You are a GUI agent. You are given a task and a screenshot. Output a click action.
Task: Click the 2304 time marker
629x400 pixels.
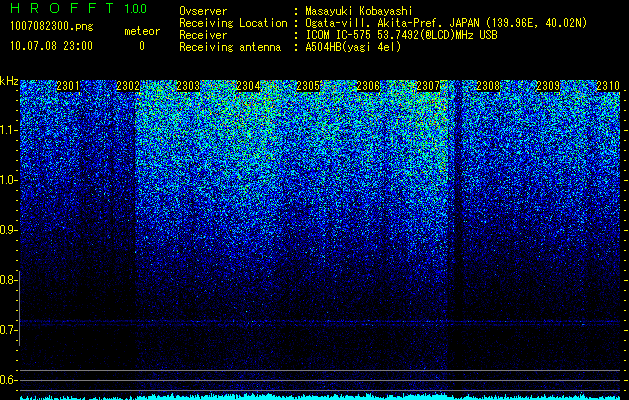click(248, 86)
